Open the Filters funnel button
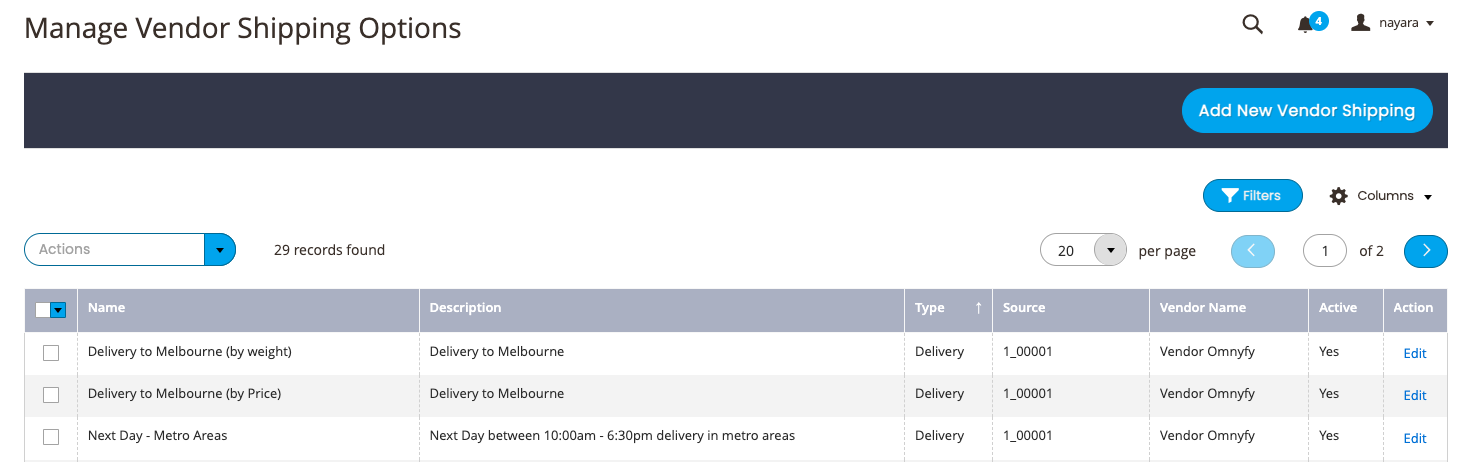 pos(1252,196)
